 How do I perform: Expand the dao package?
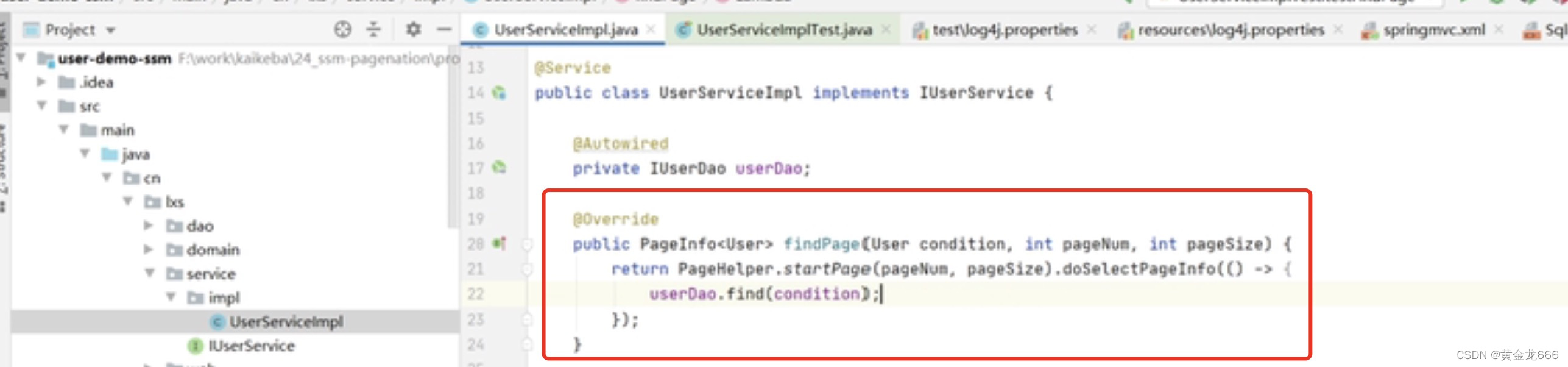pos(149,226)
